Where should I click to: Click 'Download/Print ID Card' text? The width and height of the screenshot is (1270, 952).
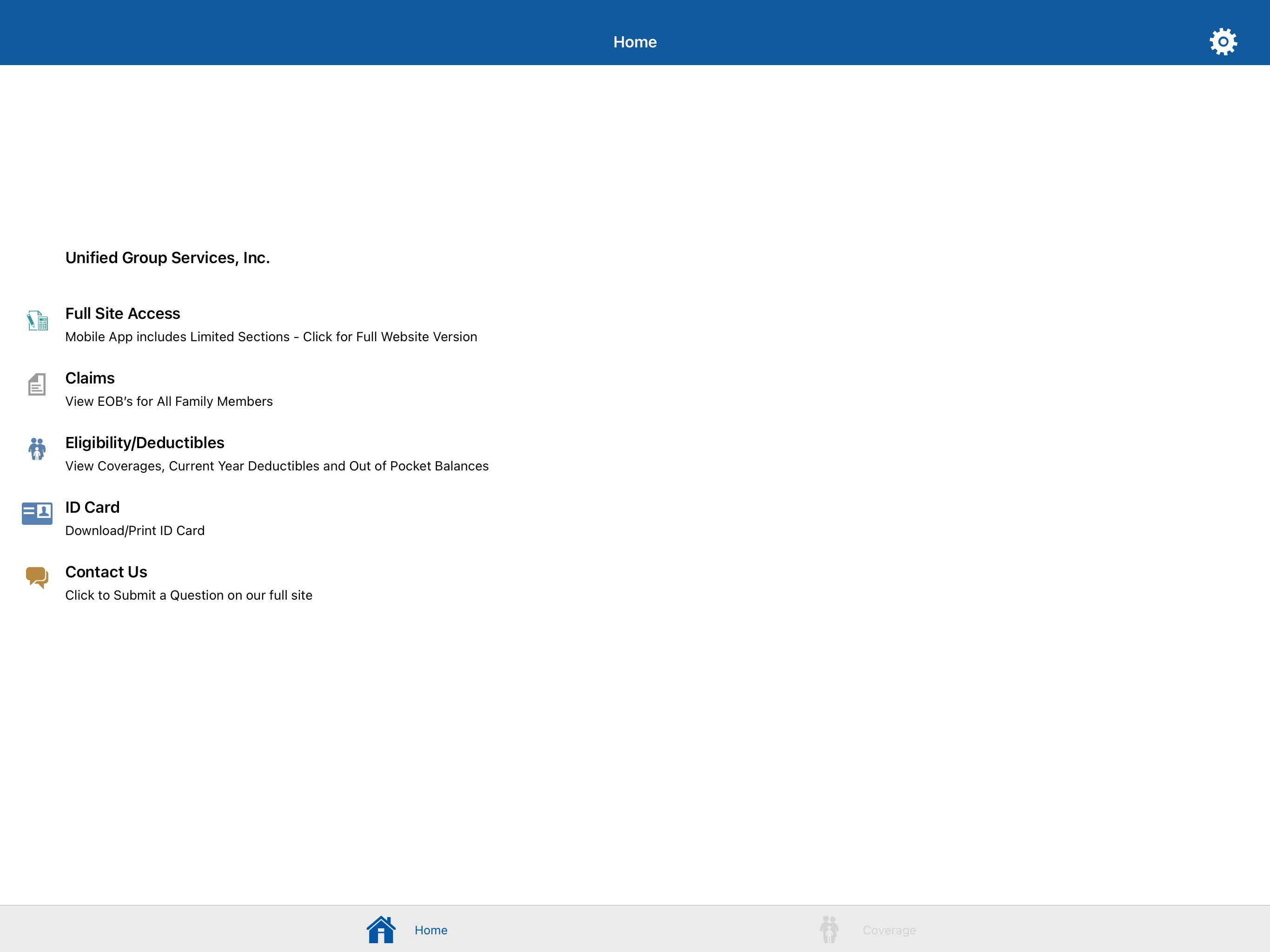[x=135, y=530]
